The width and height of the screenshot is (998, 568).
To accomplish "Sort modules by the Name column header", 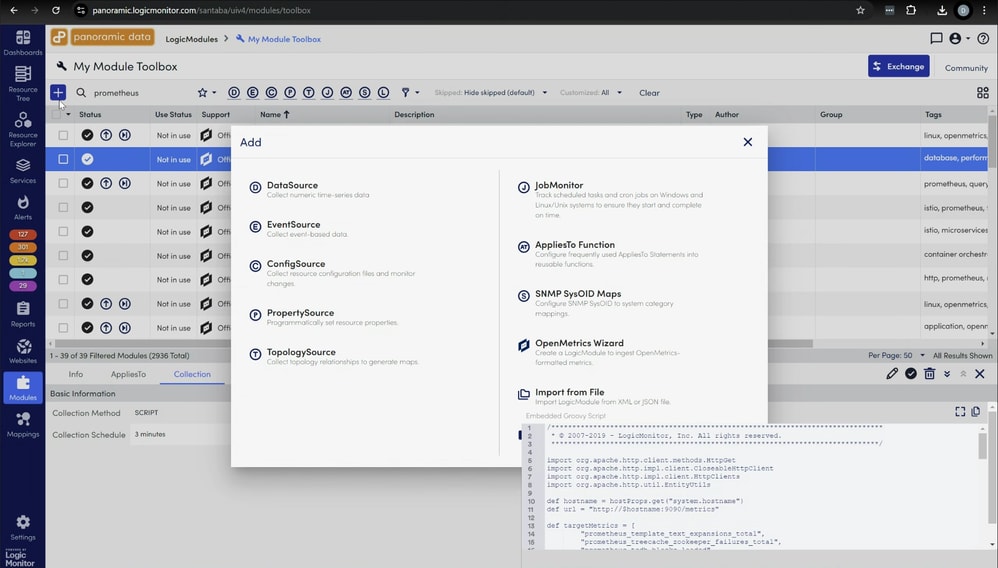I will [274, 115].
